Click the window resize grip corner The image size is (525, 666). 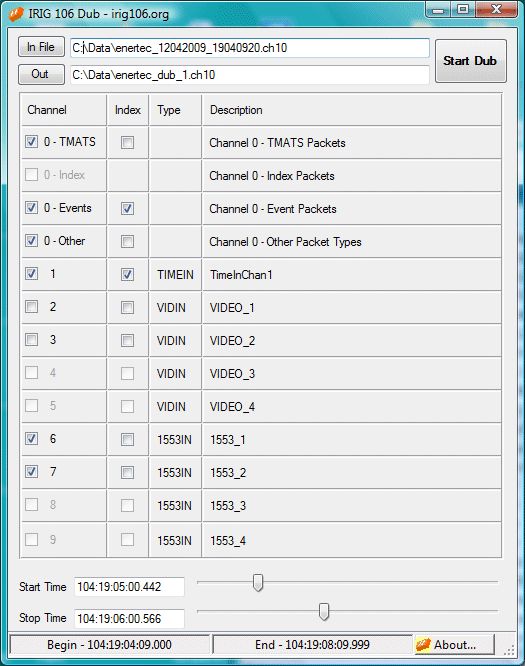click(509, 650)
